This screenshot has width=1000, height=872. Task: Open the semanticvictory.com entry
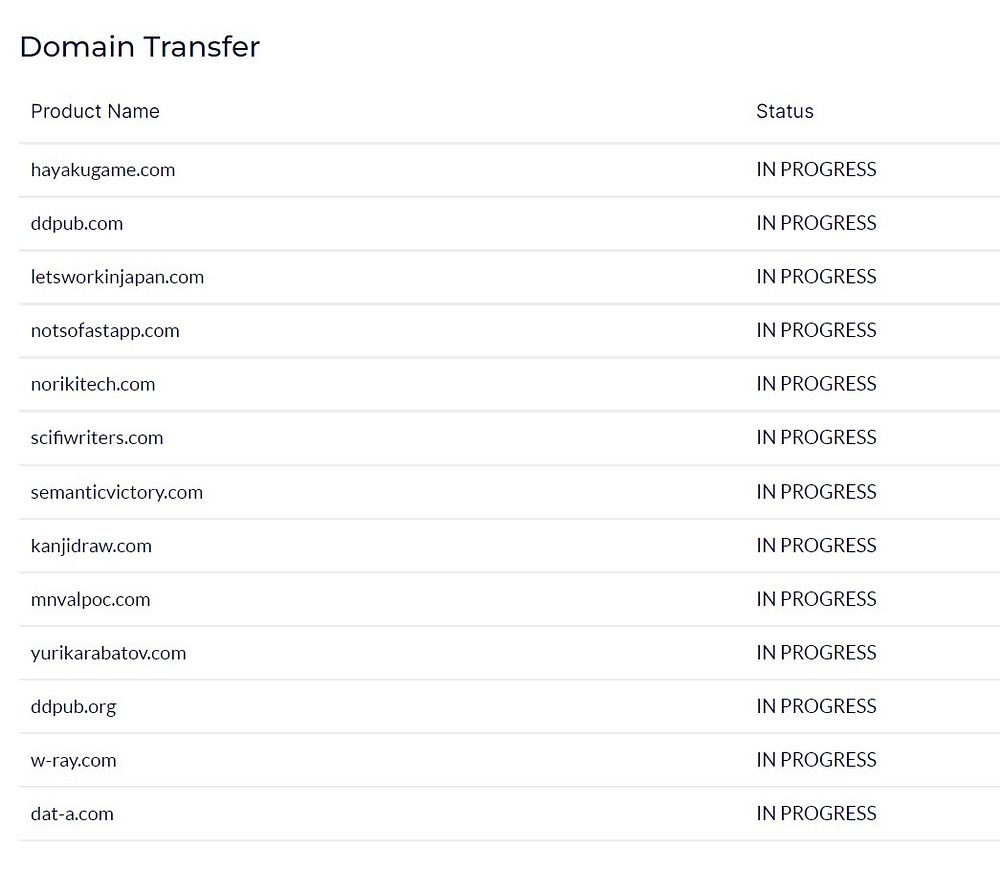(117, 492)
